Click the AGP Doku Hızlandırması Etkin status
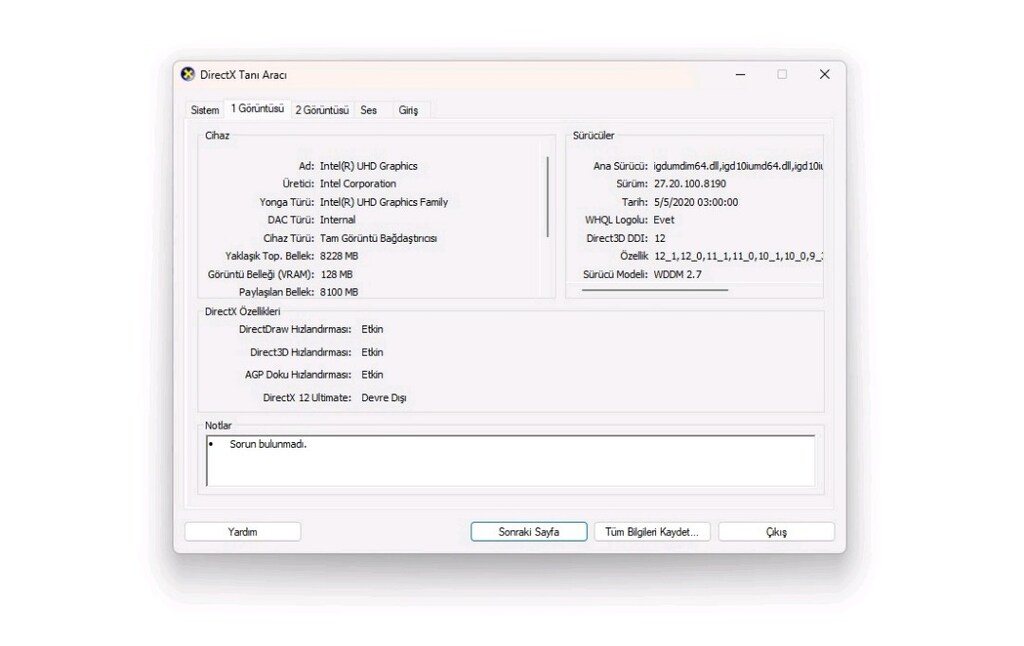 [372, 374]
